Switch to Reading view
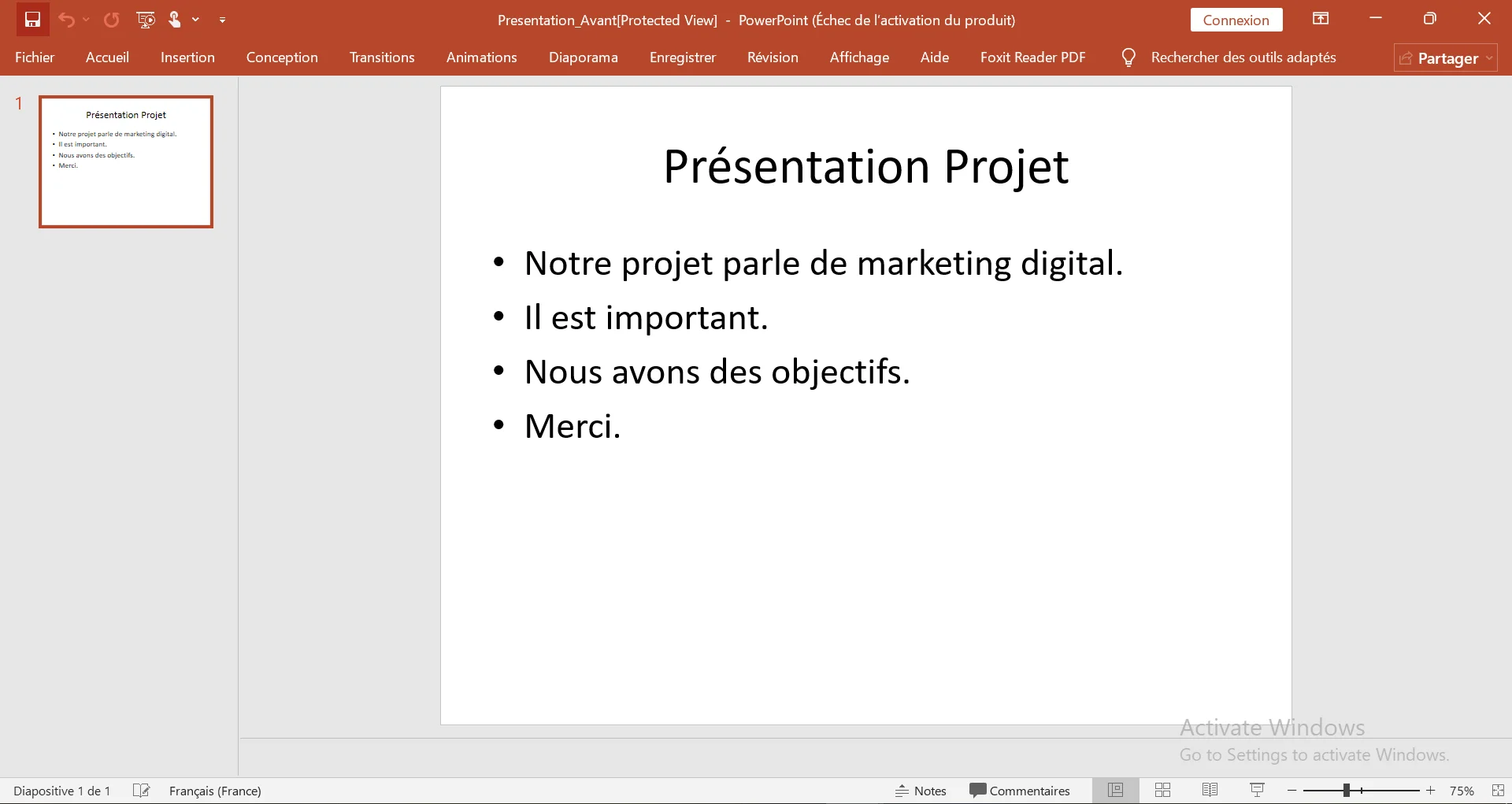Image resolution: width=1512 pixels, height=804 pixels. (x=1210, y=790)
